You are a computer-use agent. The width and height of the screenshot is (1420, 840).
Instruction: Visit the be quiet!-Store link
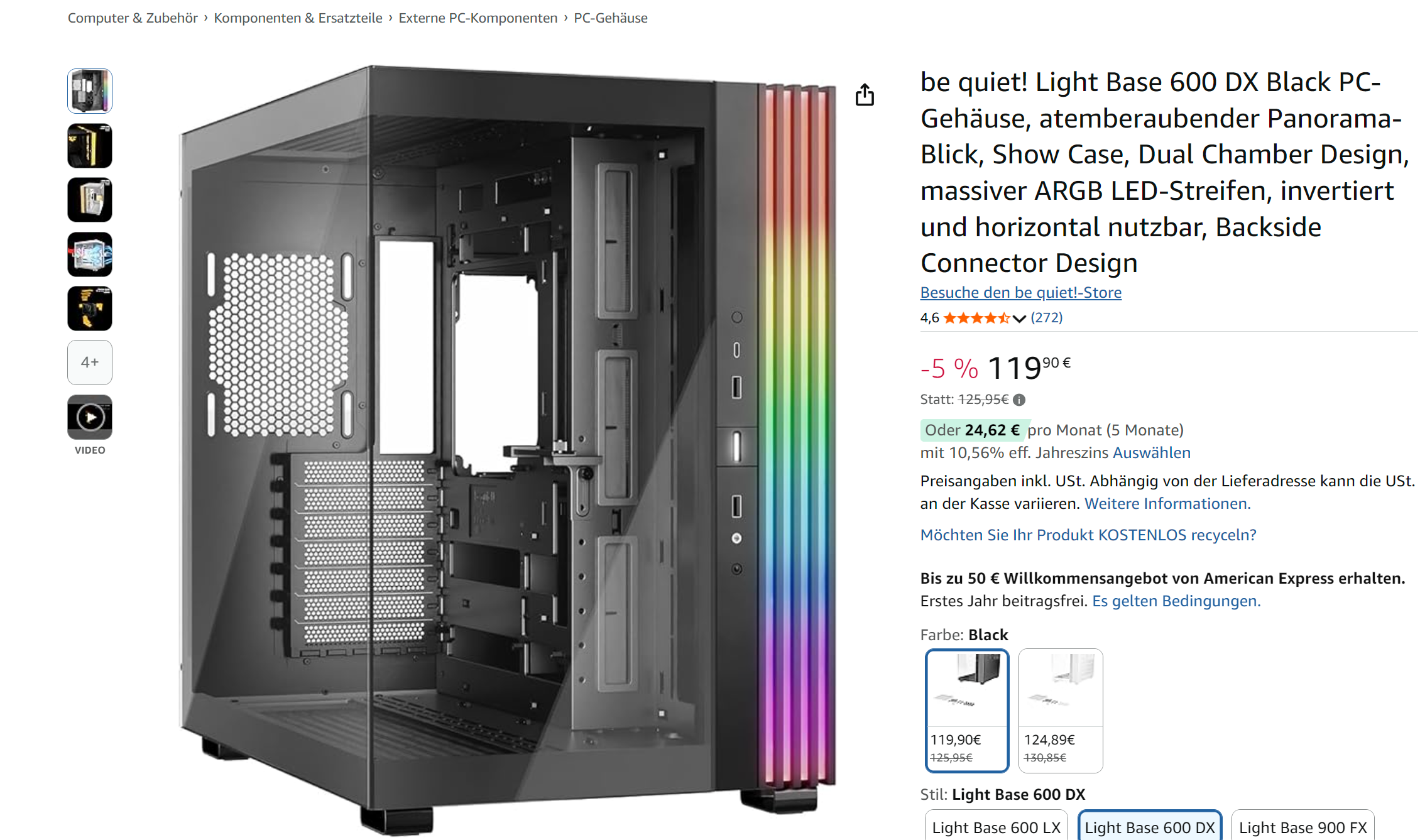(1020, 292)
